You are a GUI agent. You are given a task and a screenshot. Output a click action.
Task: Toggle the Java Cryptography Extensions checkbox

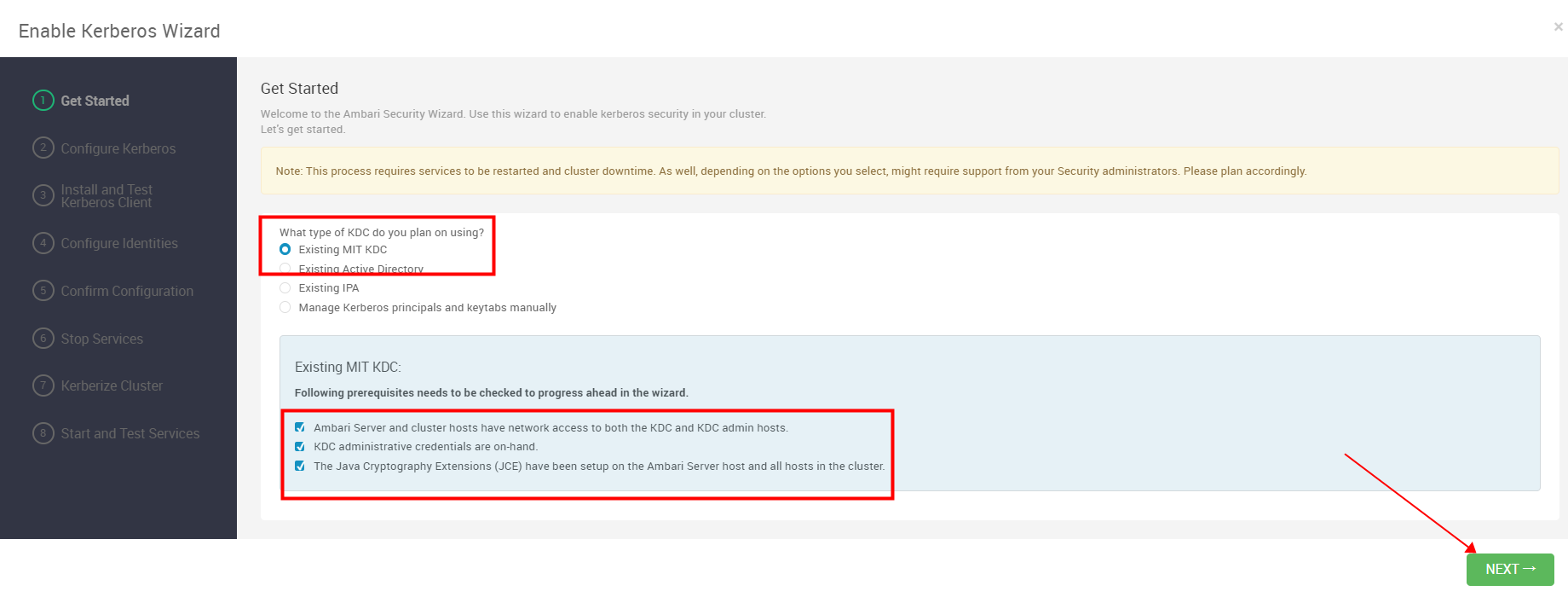(300, 466)
